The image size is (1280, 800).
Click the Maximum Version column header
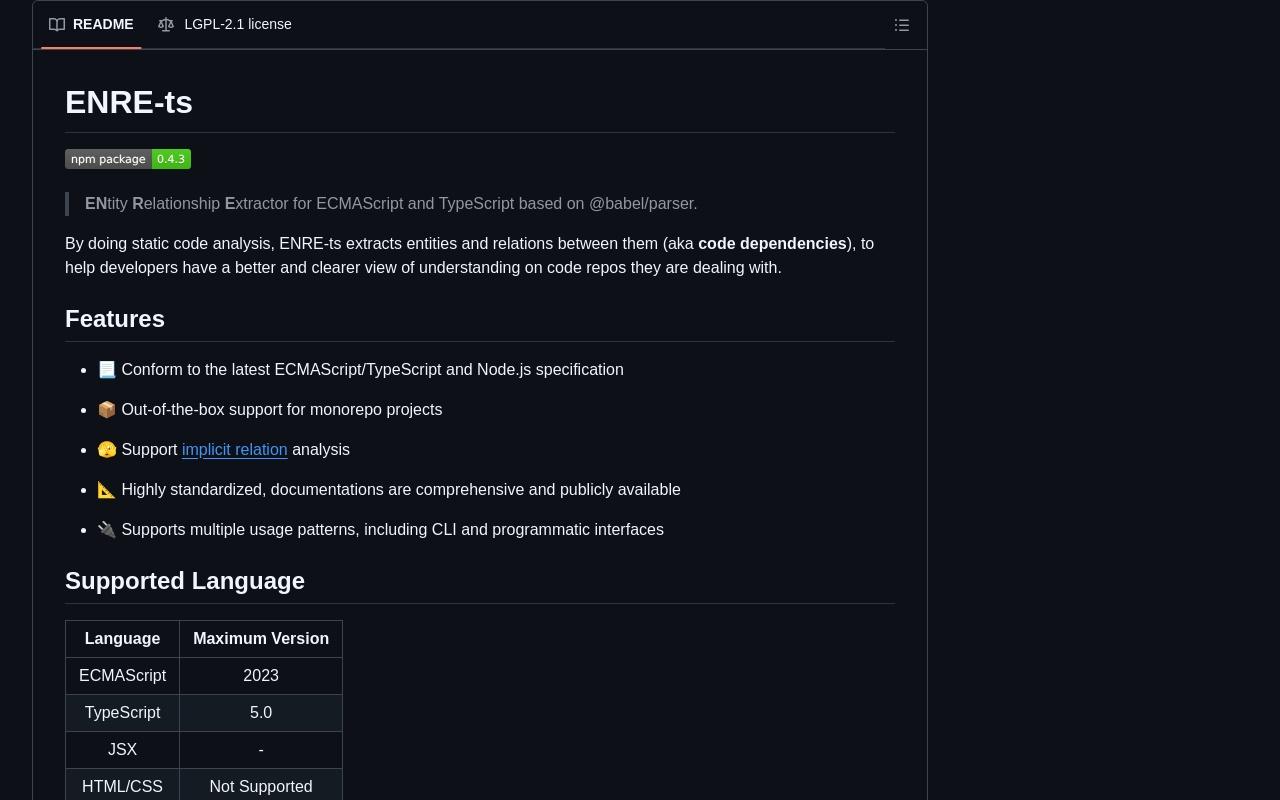click(261, 639)
